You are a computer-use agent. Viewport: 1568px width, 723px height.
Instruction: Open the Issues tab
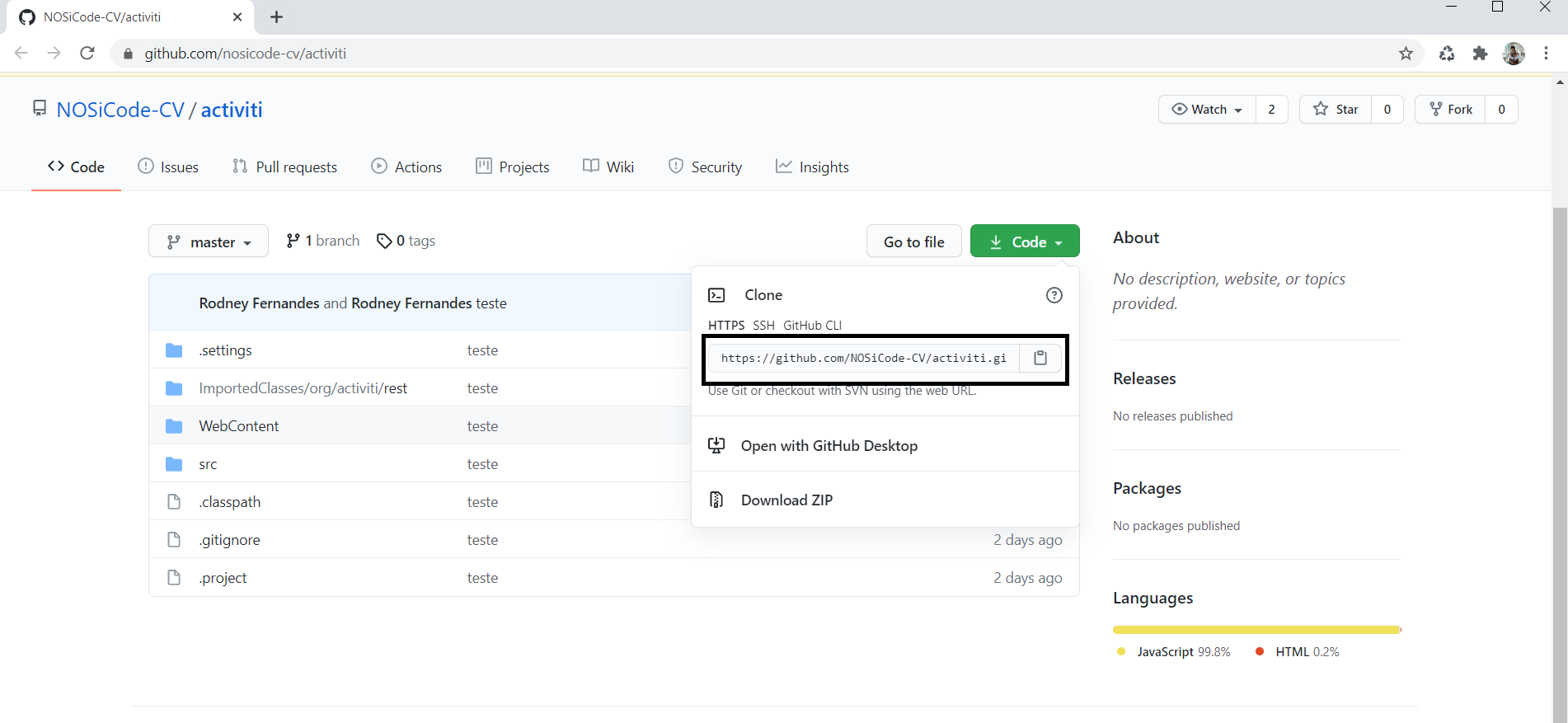[168, 167]
